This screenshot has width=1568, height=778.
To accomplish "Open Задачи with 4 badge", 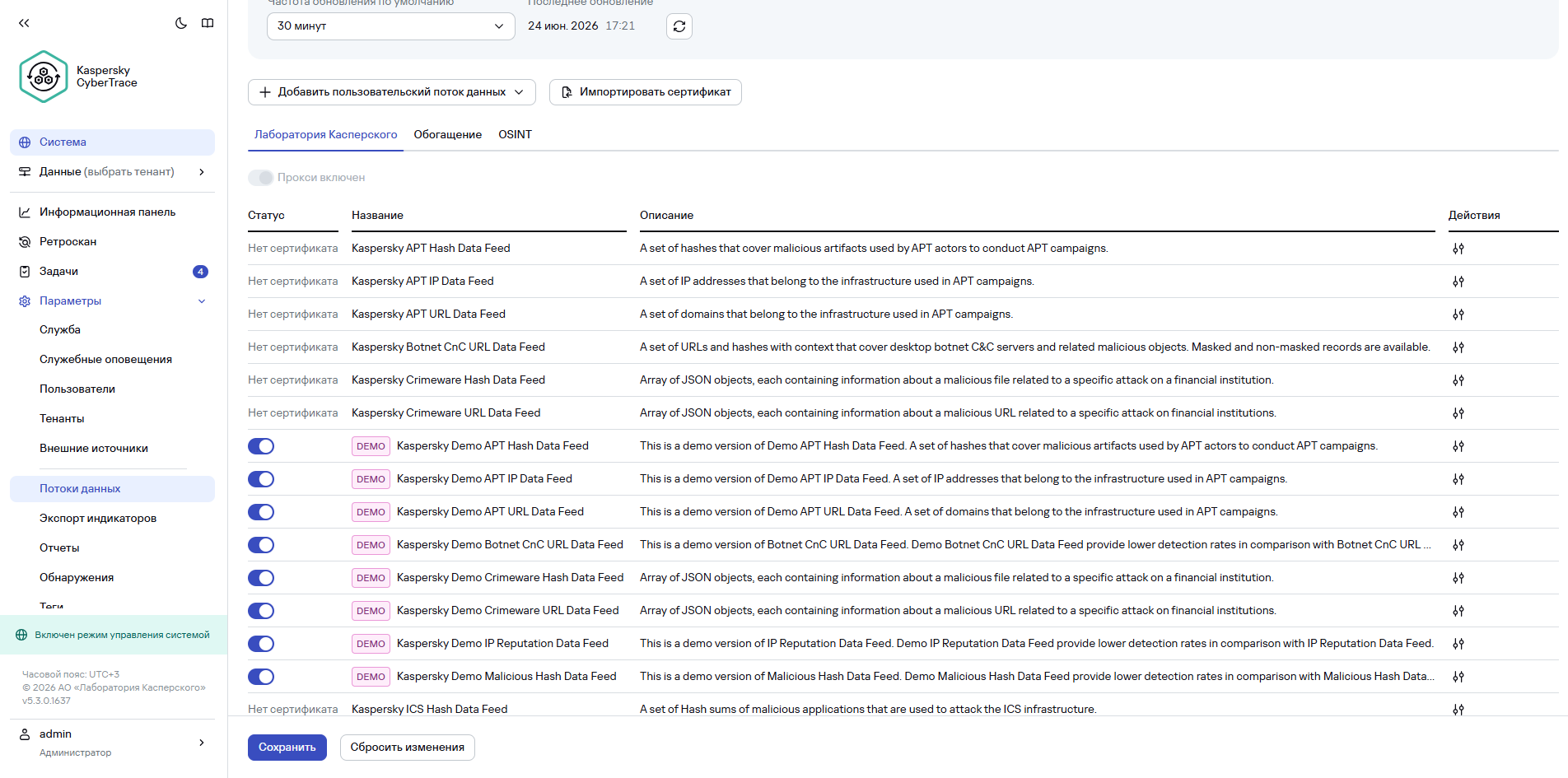I will [112, 272].
